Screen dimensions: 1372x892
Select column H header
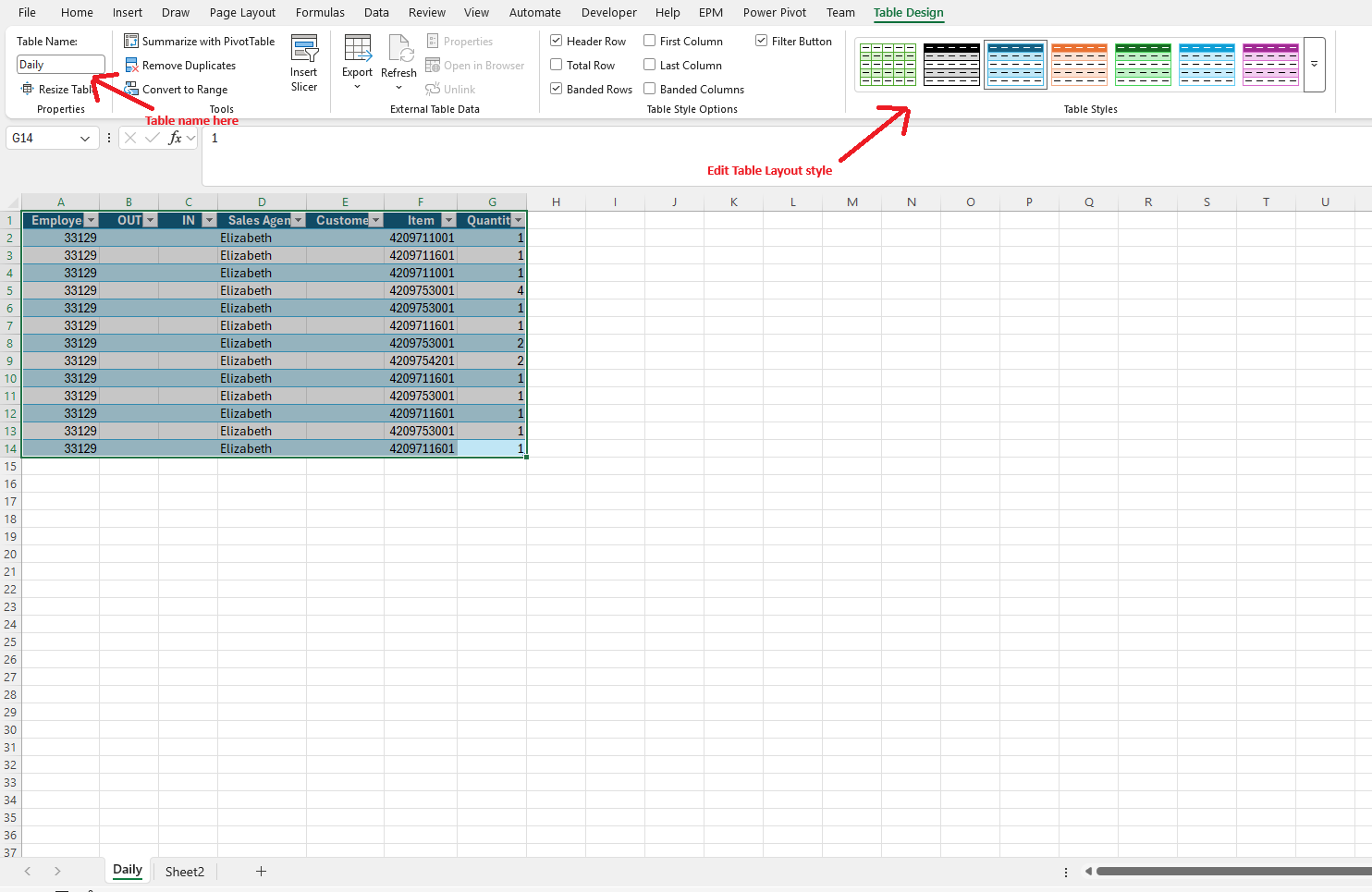[x=556, y=202]
